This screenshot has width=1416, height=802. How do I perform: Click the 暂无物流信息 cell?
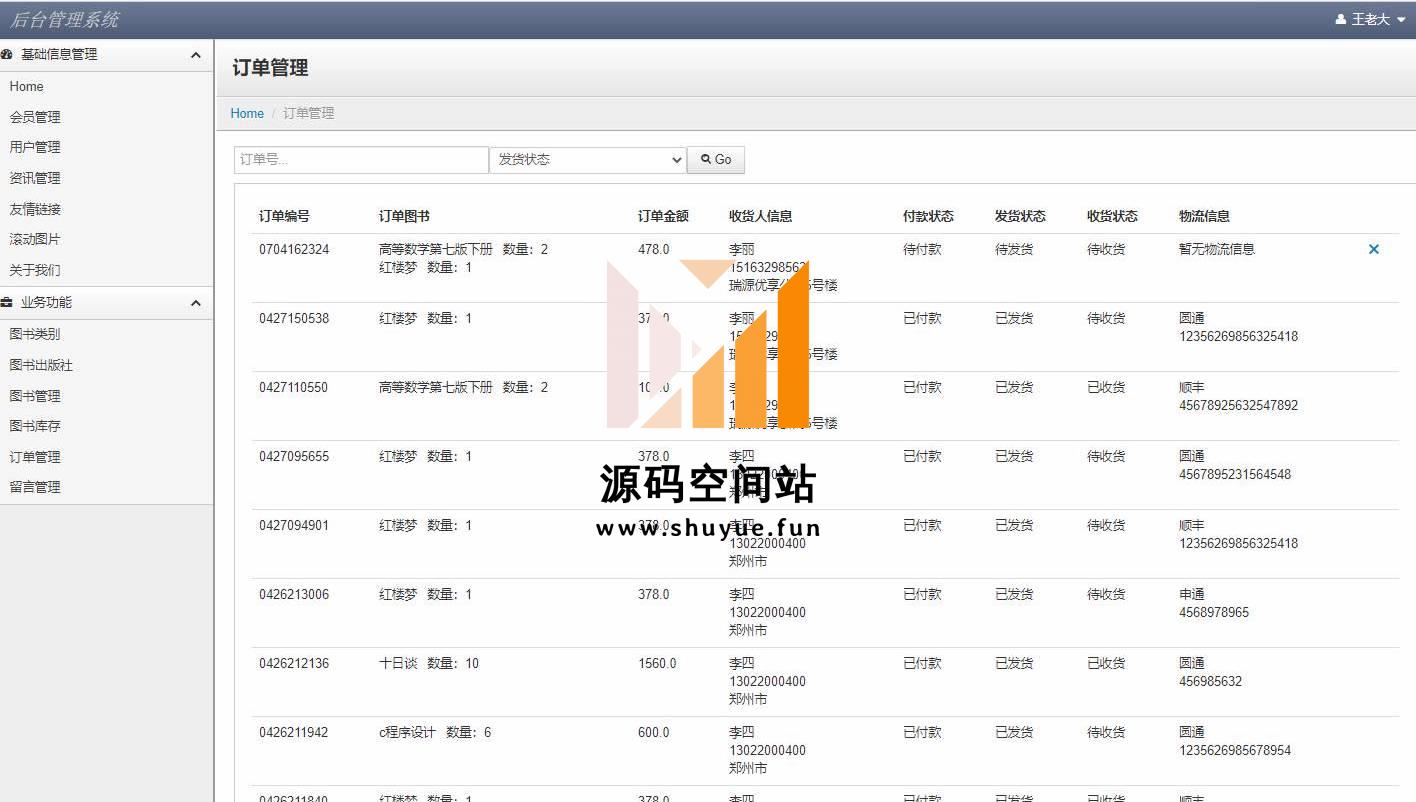[1217, 249]
